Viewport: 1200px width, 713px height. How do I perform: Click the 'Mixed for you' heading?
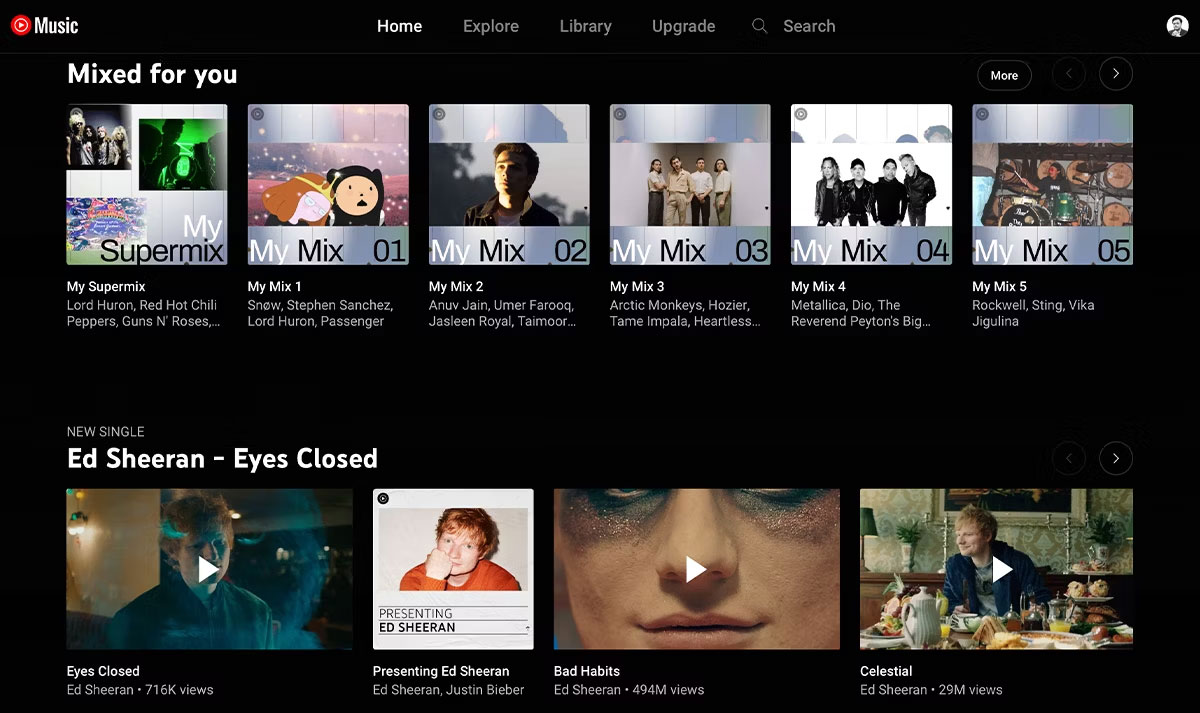[152, 74]
